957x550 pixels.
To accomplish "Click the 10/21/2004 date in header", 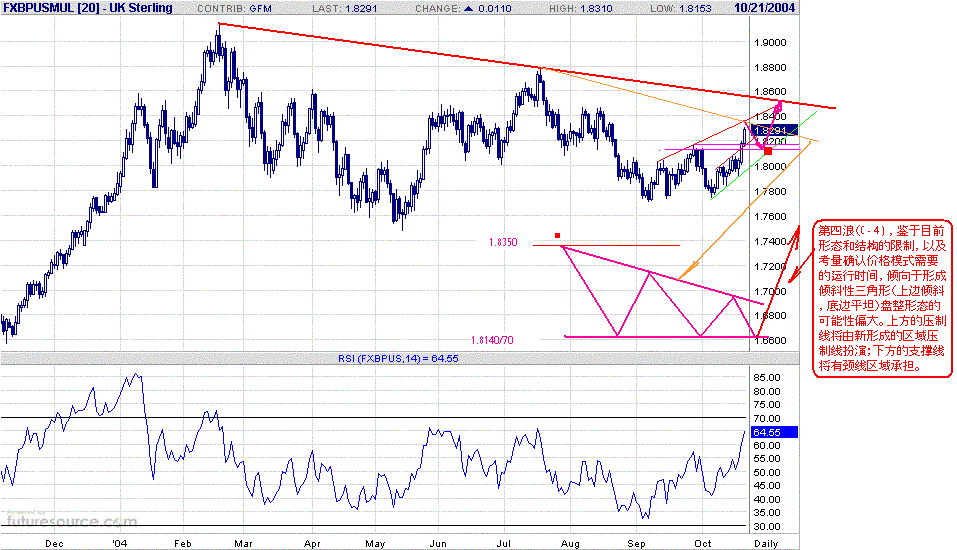I will coord(764,8).
